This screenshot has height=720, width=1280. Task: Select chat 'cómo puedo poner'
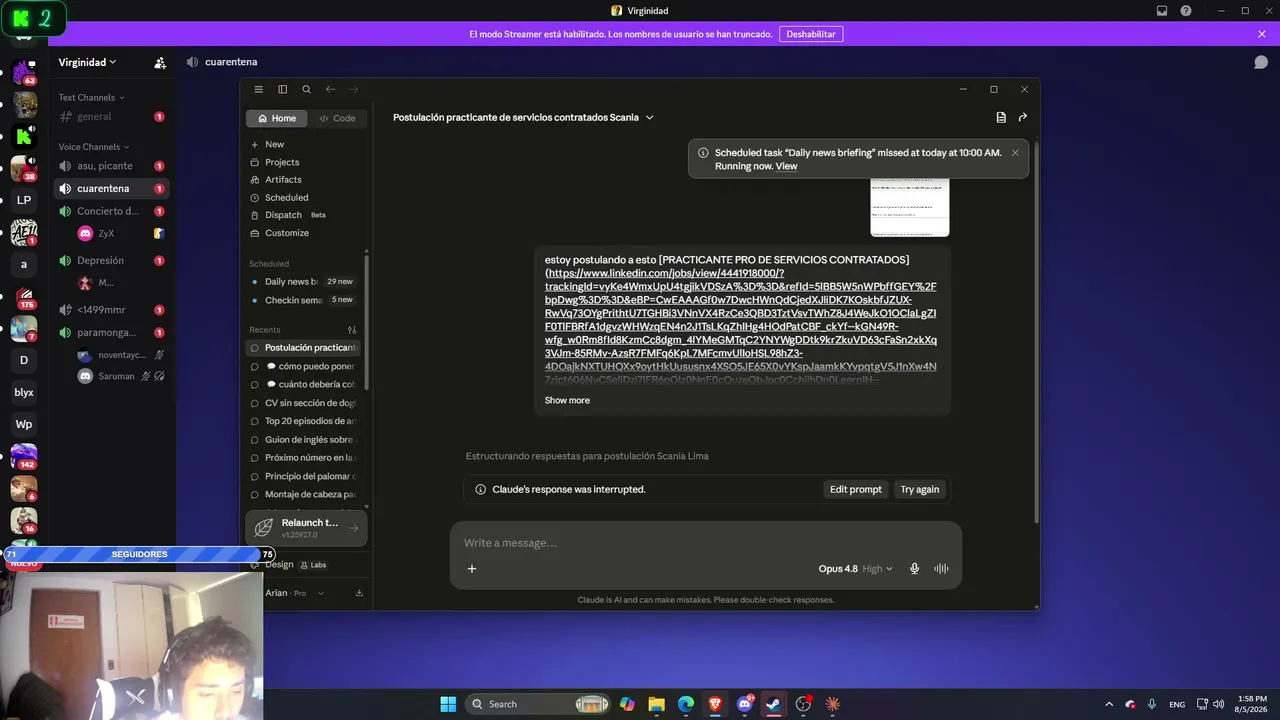[x=303, y=366]
